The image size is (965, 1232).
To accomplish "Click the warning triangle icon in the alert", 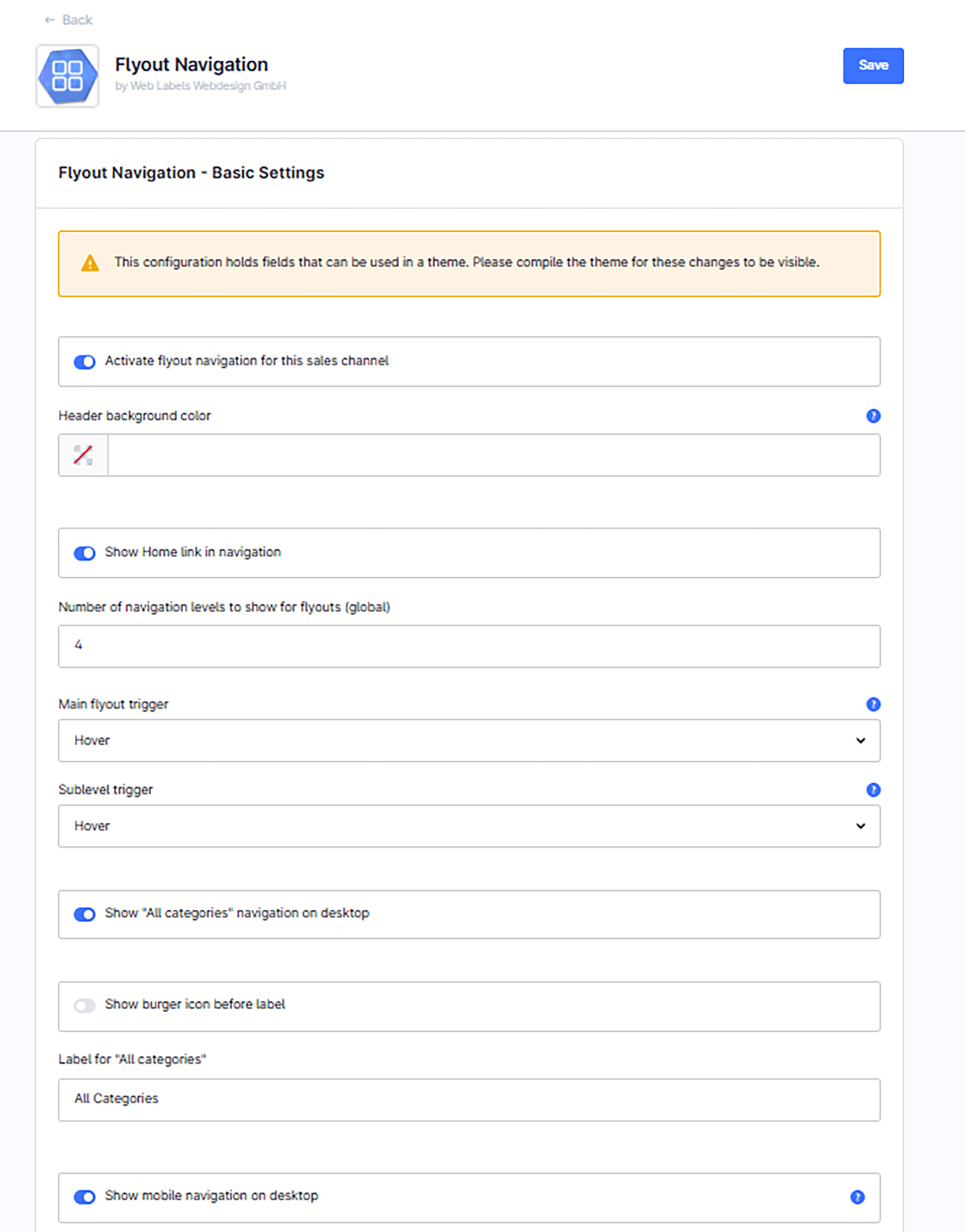I will coord(90,263).
